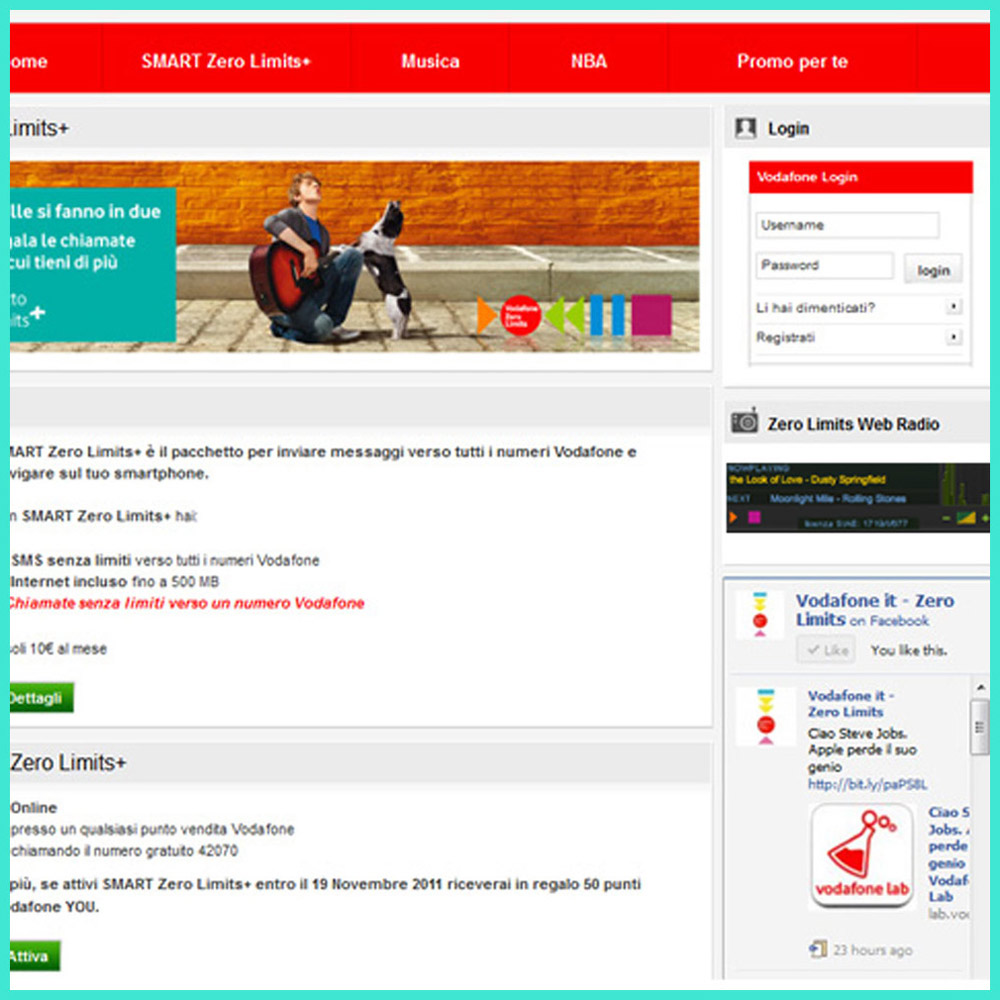Open the Vodafone it - Zero Limits feed author link
This screenshot has height=1000, width=1000.
(851, 703)
